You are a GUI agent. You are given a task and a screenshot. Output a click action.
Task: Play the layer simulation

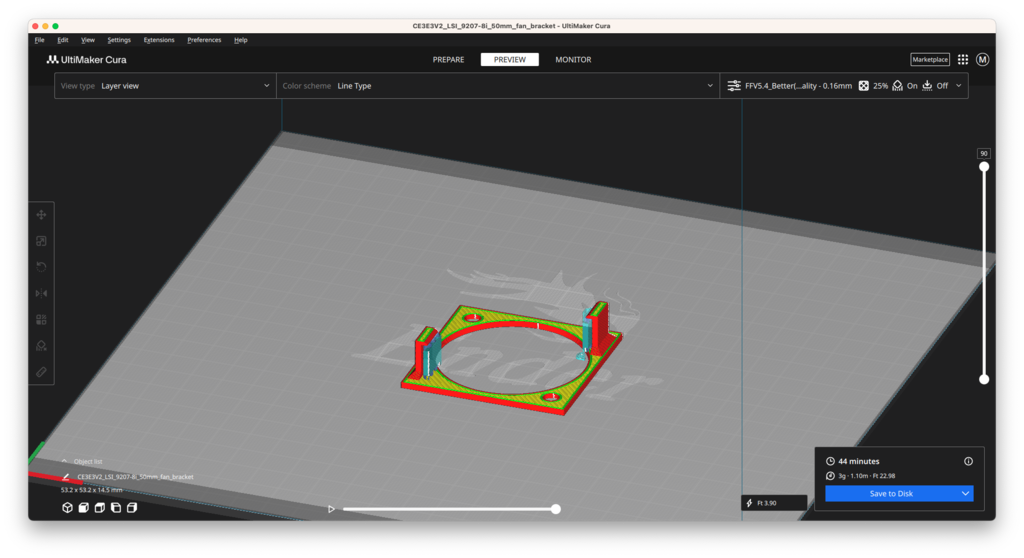click(x=331, y=509)
